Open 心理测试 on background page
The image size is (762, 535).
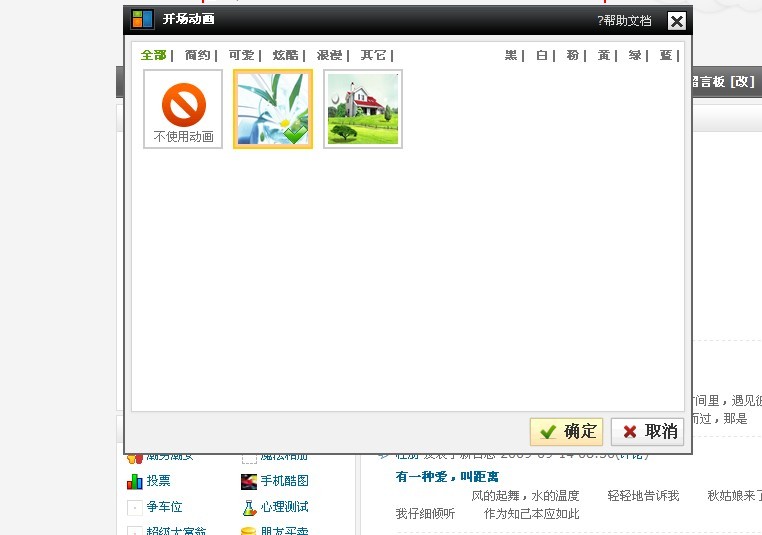pyautogui.click(x=284, y=507)
